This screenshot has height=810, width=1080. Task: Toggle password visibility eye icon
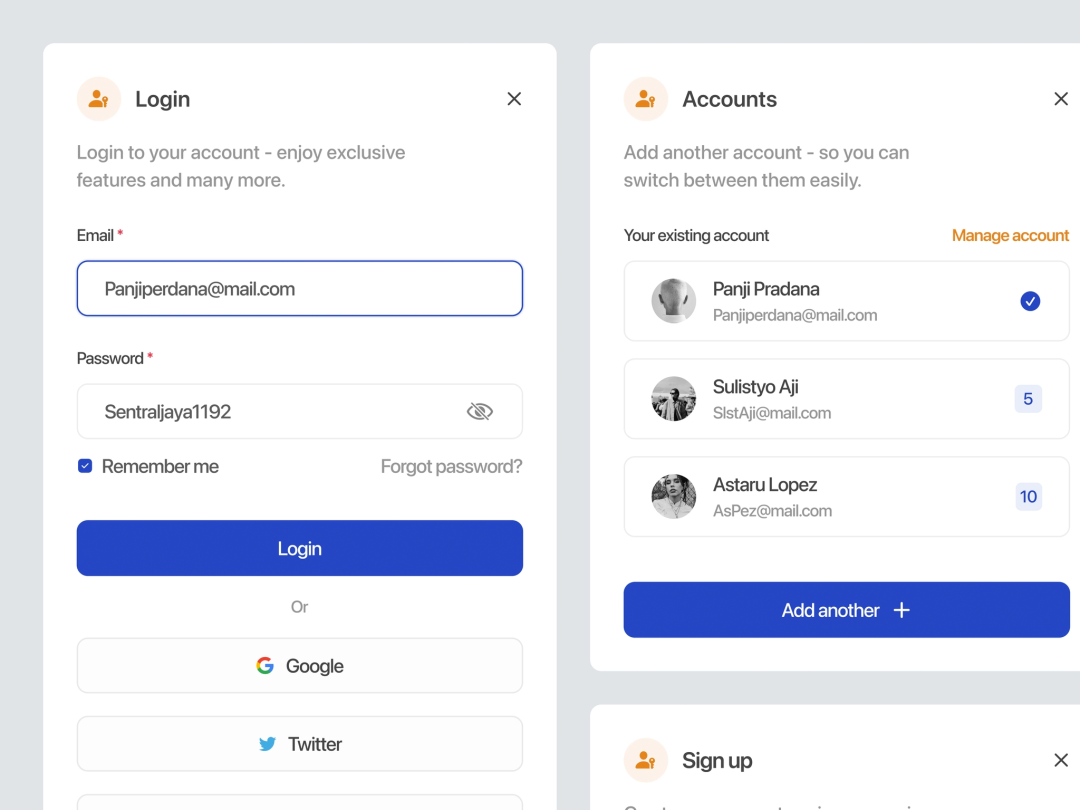pyautogui.click(x=480, y=411)
